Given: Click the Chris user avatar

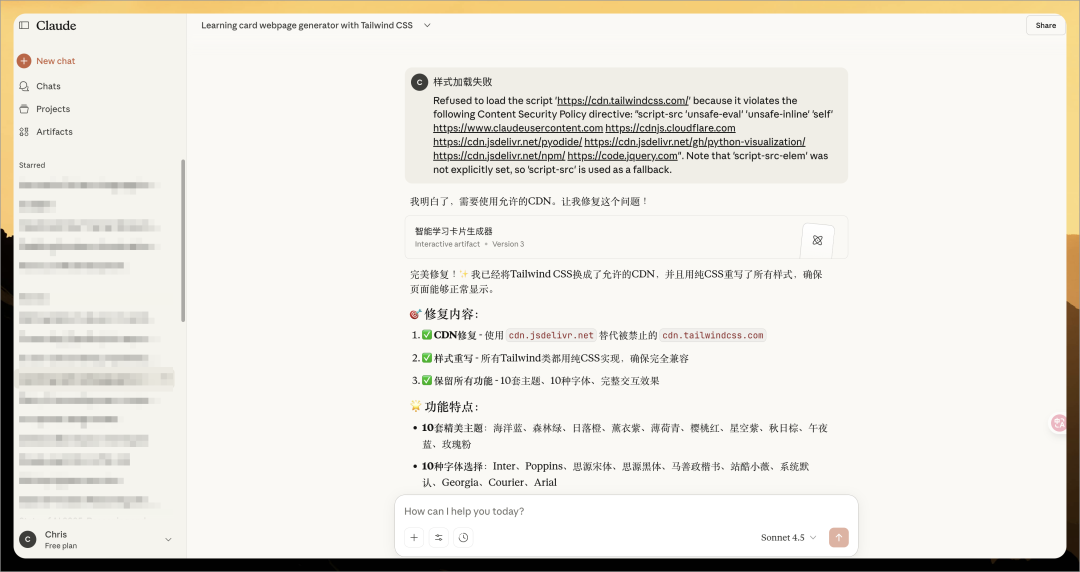Looking at the screenshot, I should pos(28,540).
